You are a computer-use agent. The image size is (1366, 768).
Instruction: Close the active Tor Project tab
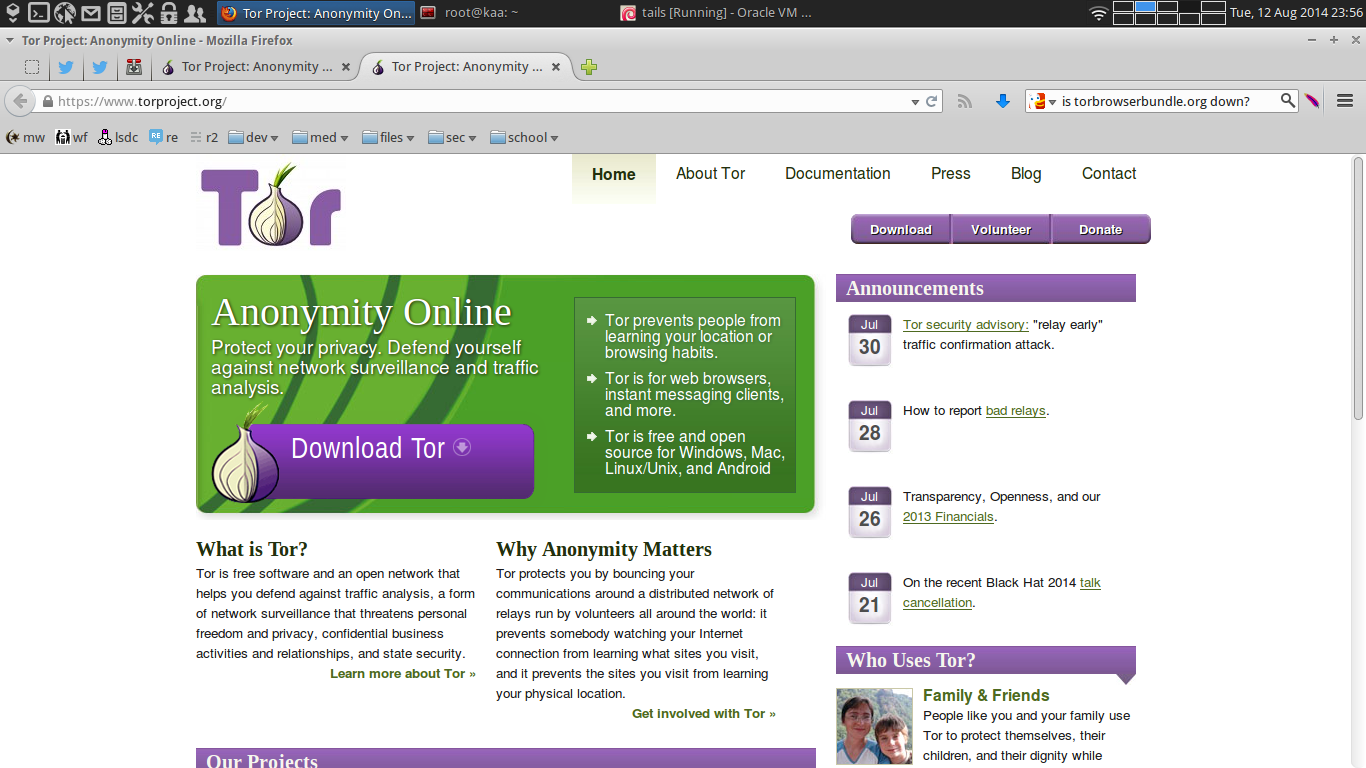[x=556, y=67]
